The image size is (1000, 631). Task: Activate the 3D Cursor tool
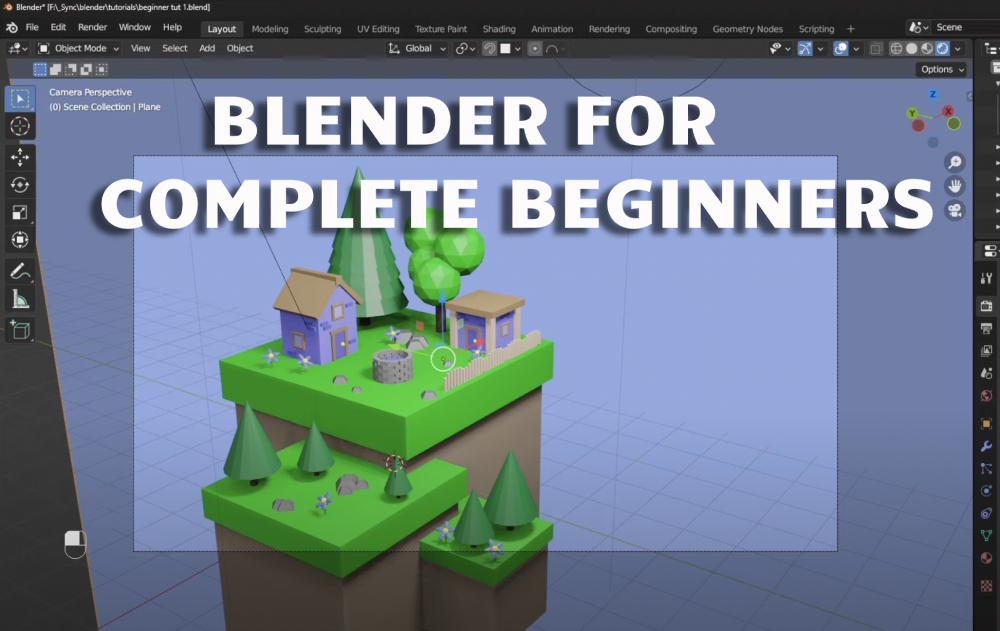[19, 127]
